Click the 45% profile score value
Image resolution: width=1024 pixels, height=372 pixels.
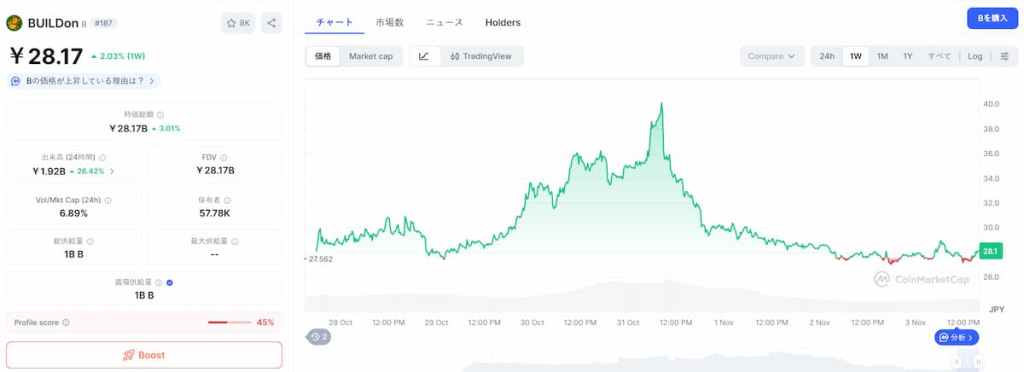click(265, 322)
